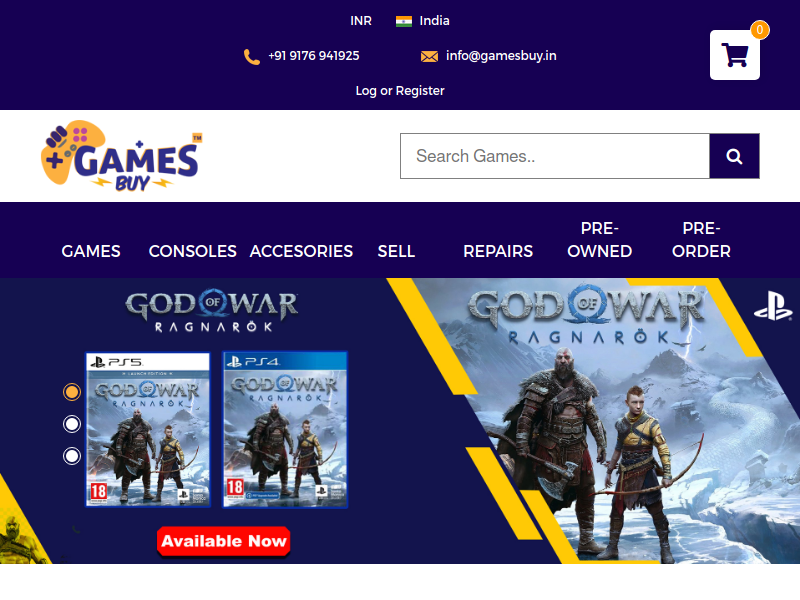Image resolution: width=800 pixels, height=600 pixels.
Task: Focus the Search Games input field
Action: [x=555, y=156]
